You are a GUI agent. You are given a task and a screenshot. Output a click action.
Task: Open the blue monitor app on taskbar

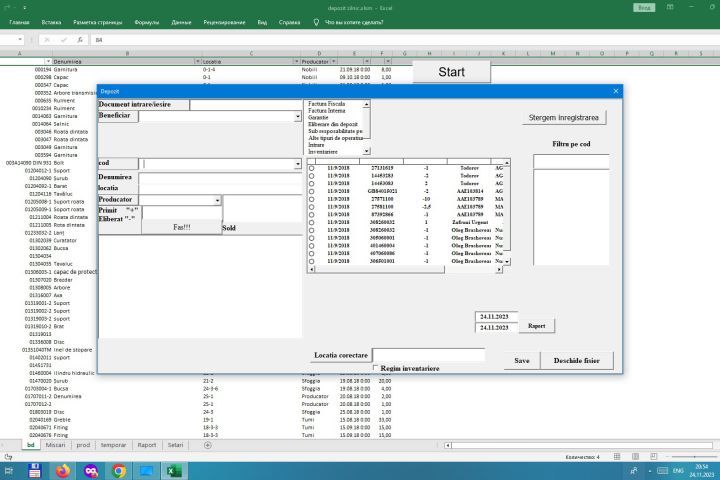tap(146, 471)
